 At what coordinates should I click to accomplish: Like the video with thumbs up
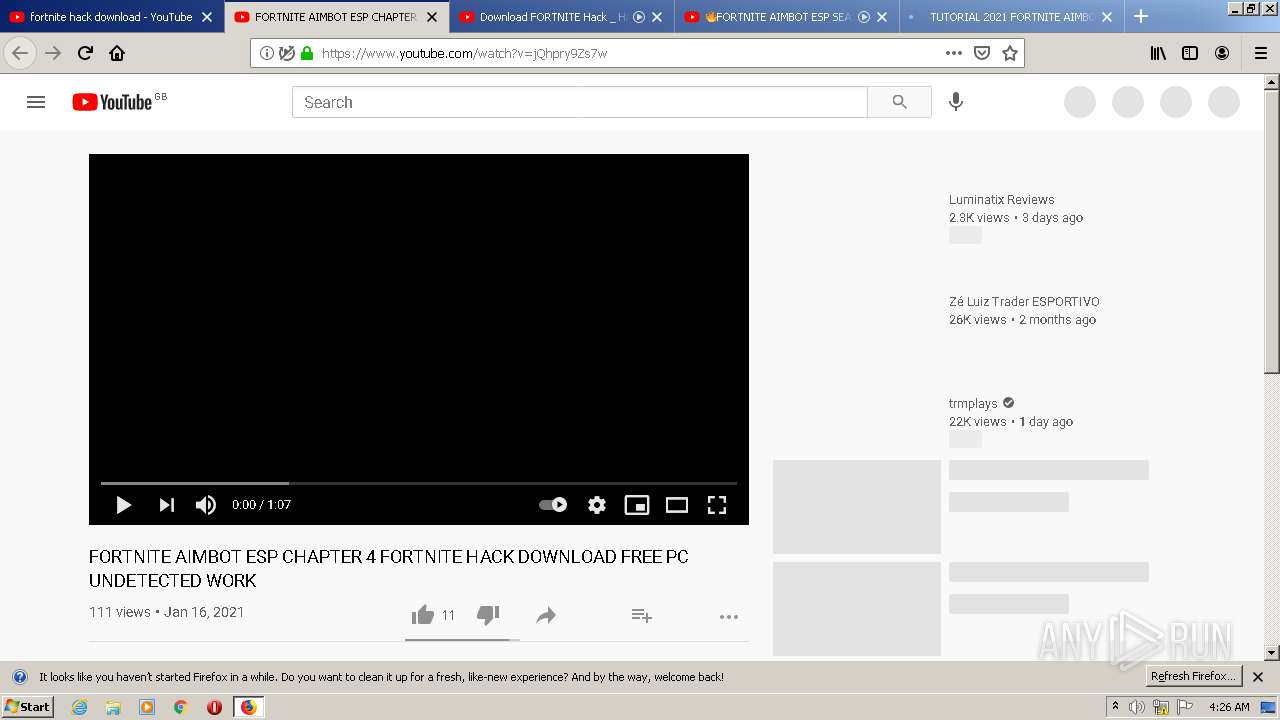[423, 615]
